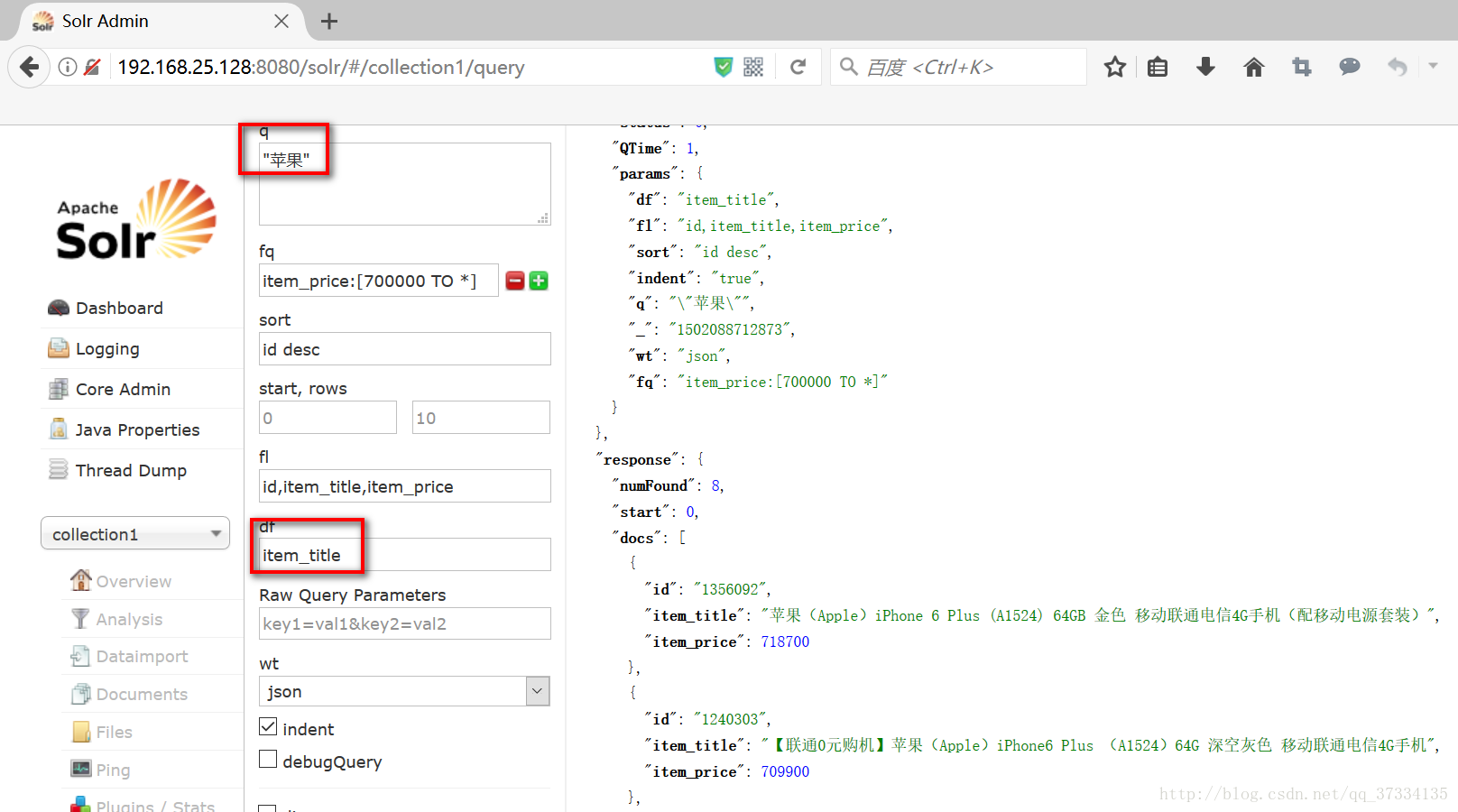Expand the collection1 core selector dropdown
Viewport: 1458px width, 812px height.
click(x=135, y=533)
